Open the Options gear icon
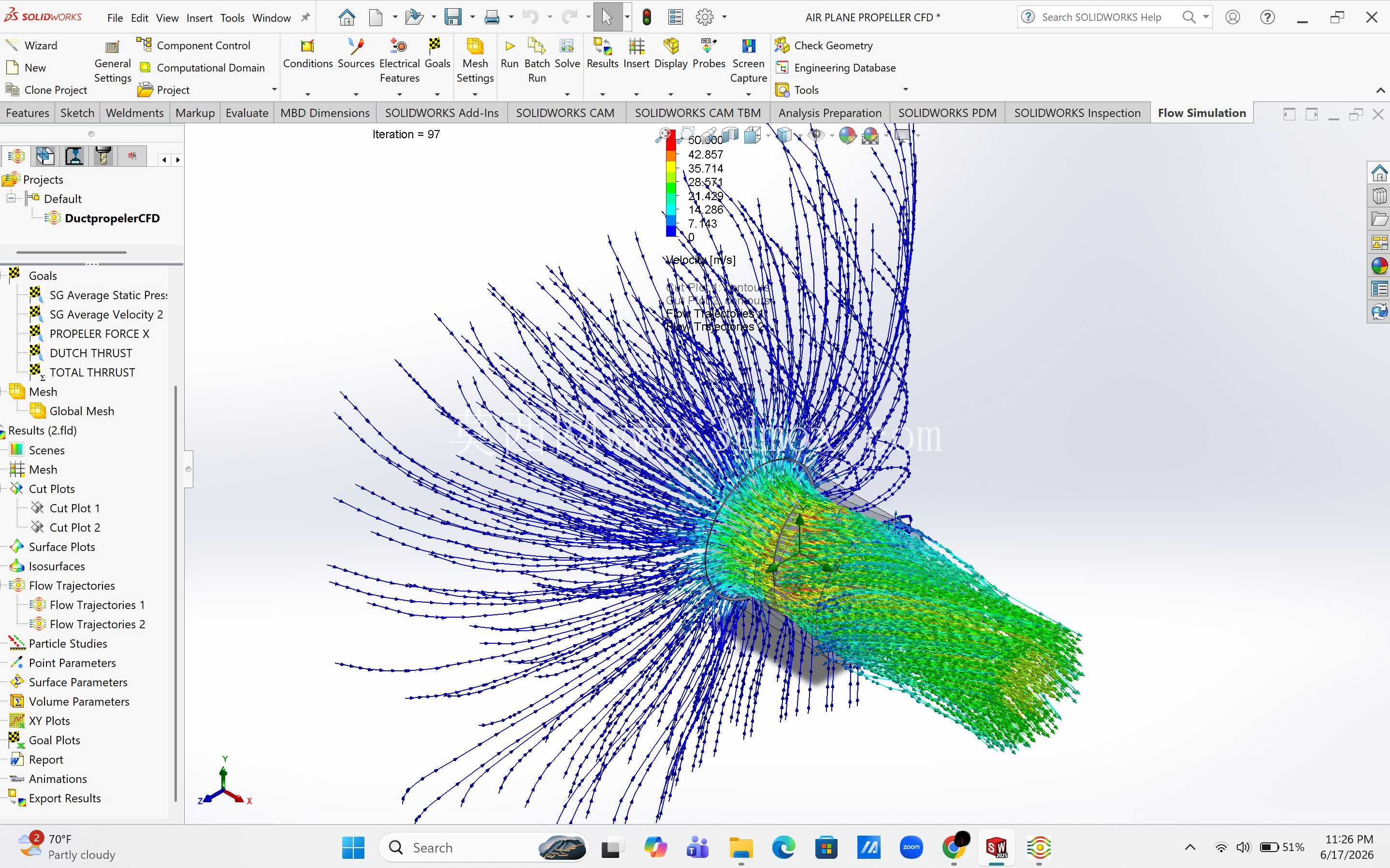The width and height of the screenshot is (1390, 868). (704, 17)
